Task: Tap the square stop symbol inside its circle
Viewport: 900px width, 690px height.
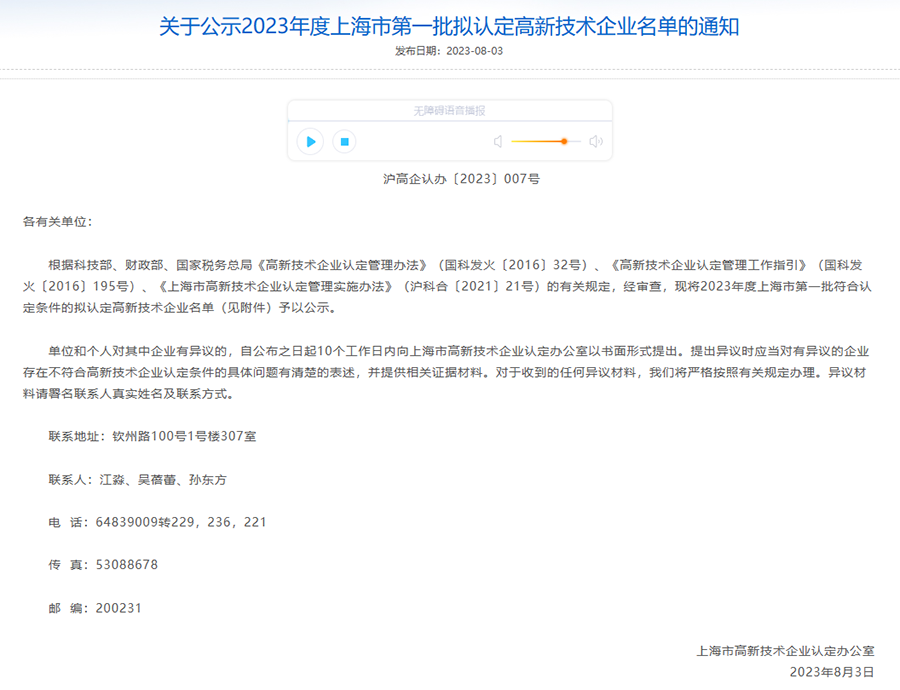Action: [x=345, y=142]
